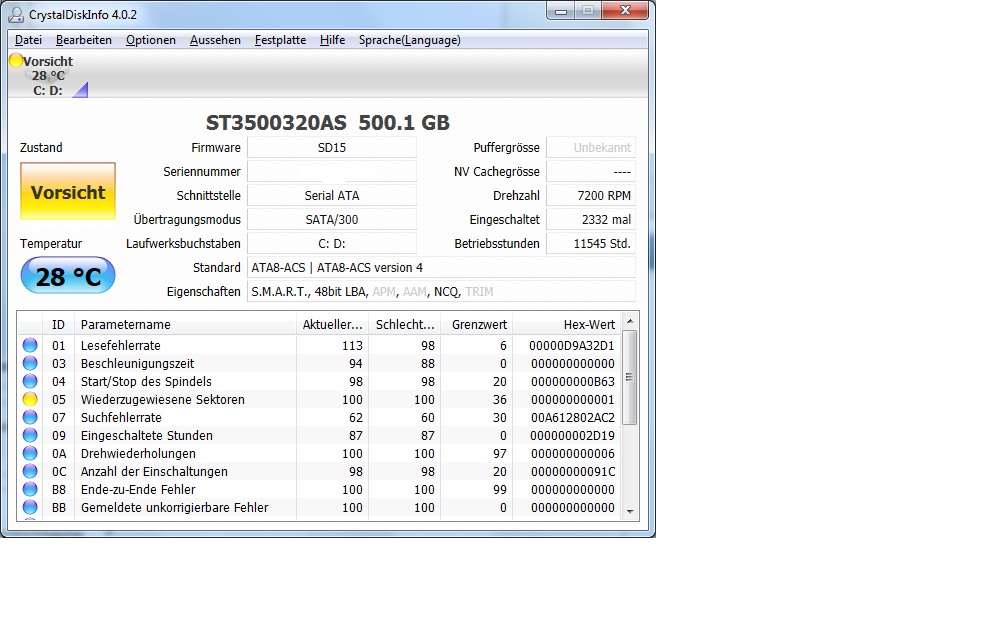The height and width of the screenshot is (630, 1008).
Task: Open the Hilfe menu
Action: [332, 40]
